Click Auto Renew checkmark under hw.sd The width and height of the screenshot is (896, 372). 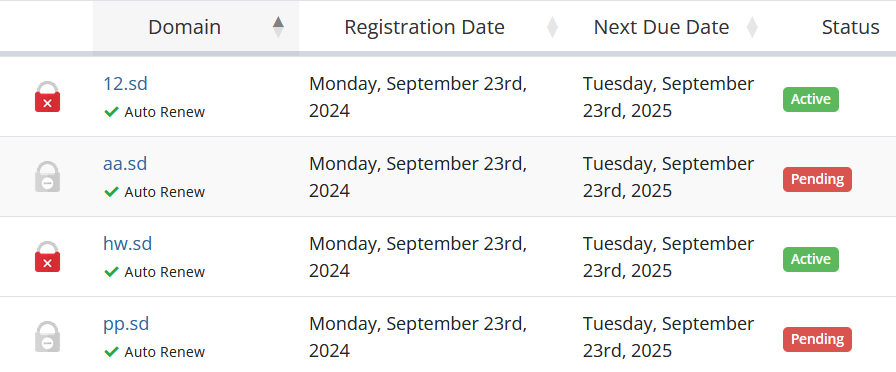(111, 272)
